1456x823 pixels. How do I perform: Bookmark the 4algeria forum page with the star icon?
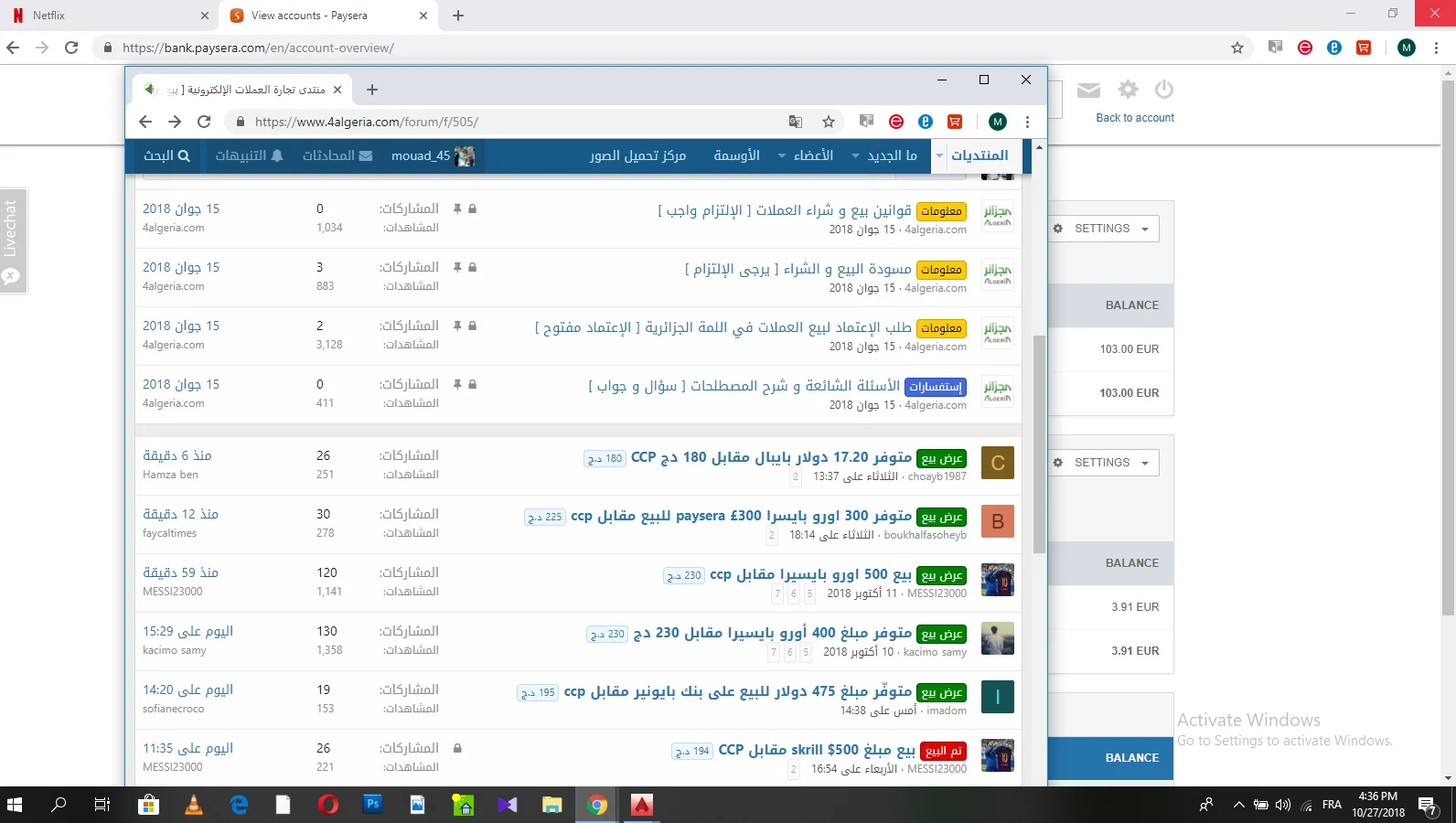[x=829, y=122]
